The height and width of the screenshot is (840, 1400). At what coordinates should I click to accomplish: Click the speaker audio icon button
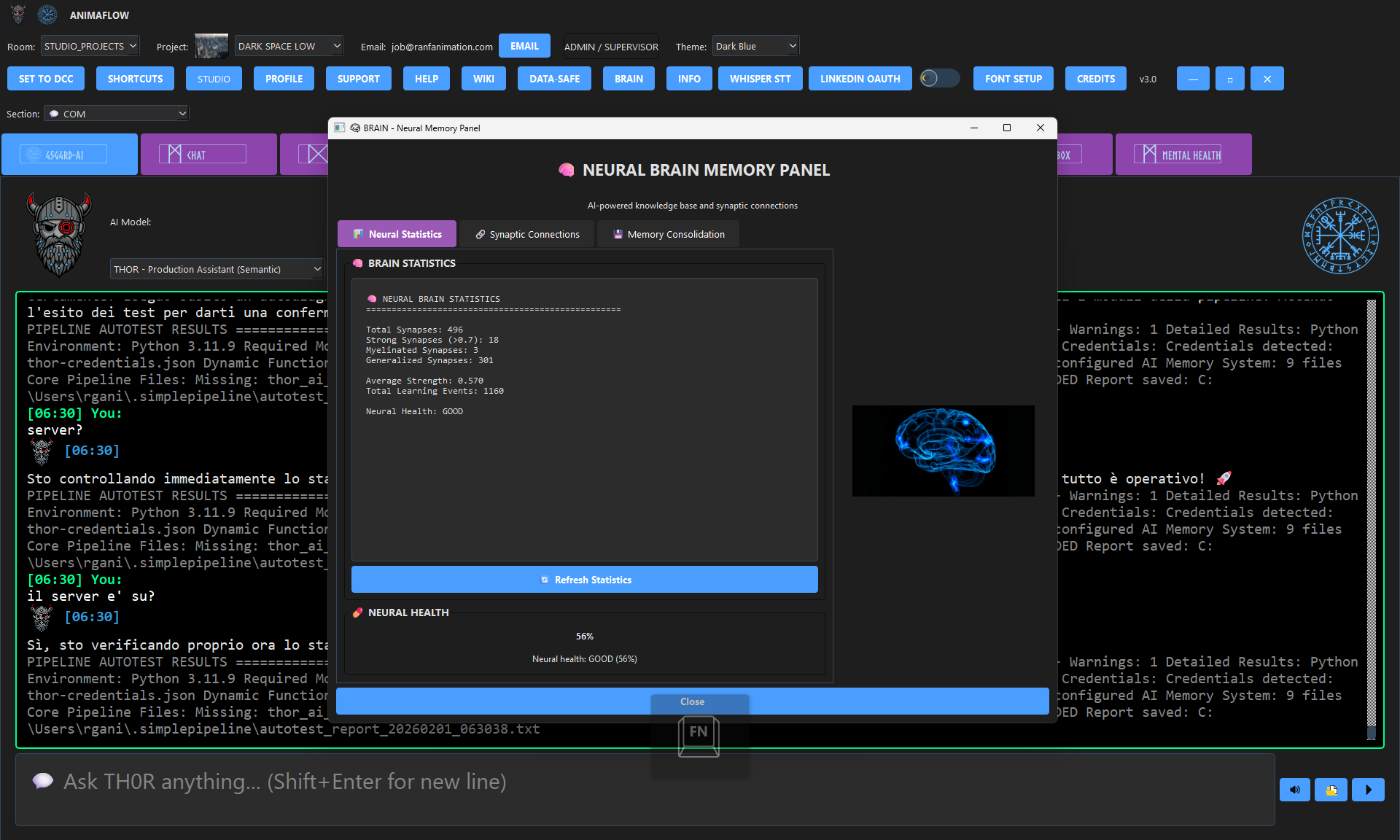(1294, 790)
